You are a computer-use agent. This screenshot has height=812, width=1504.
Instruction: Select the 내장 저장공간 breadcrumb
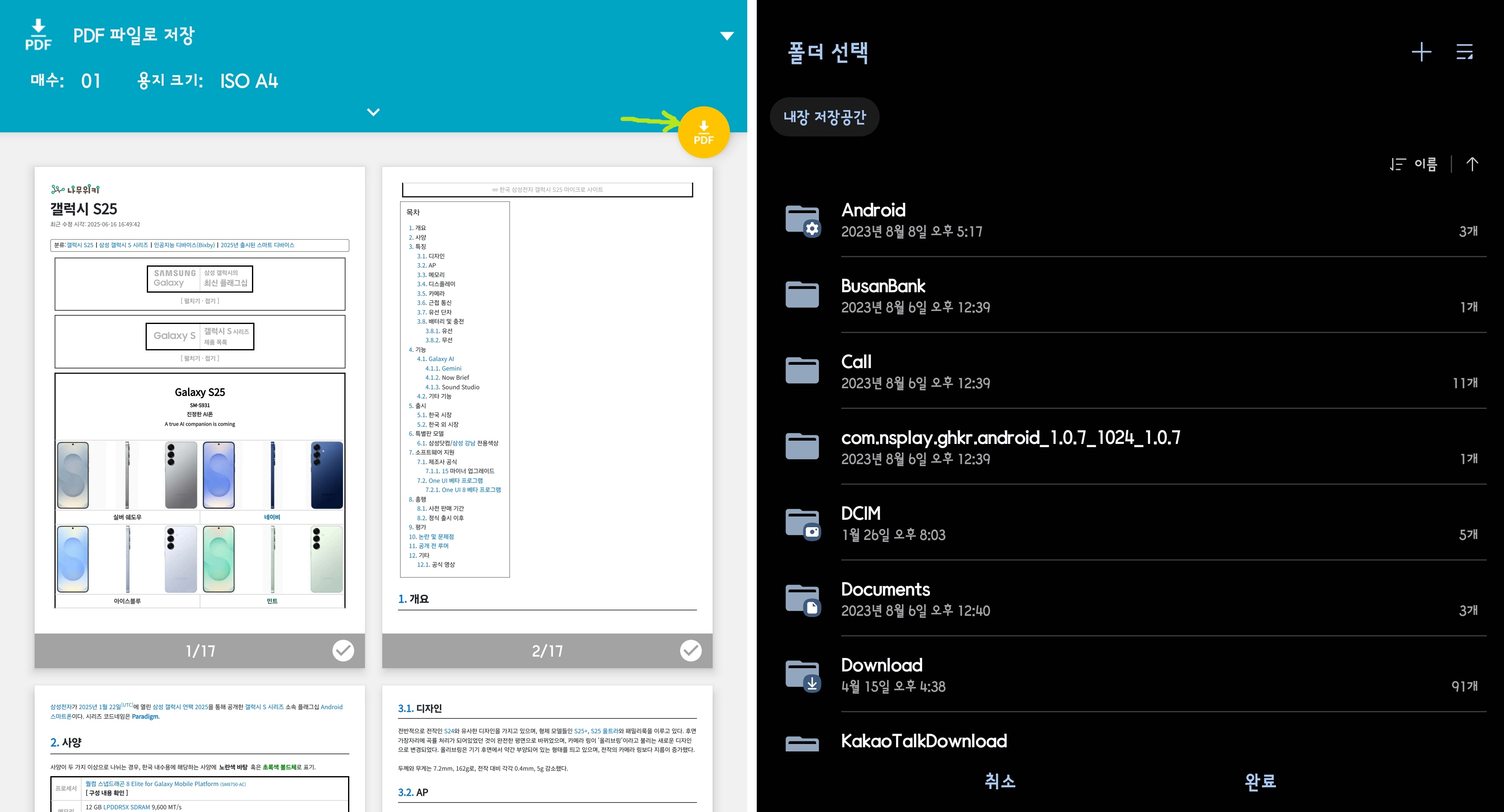824,117
